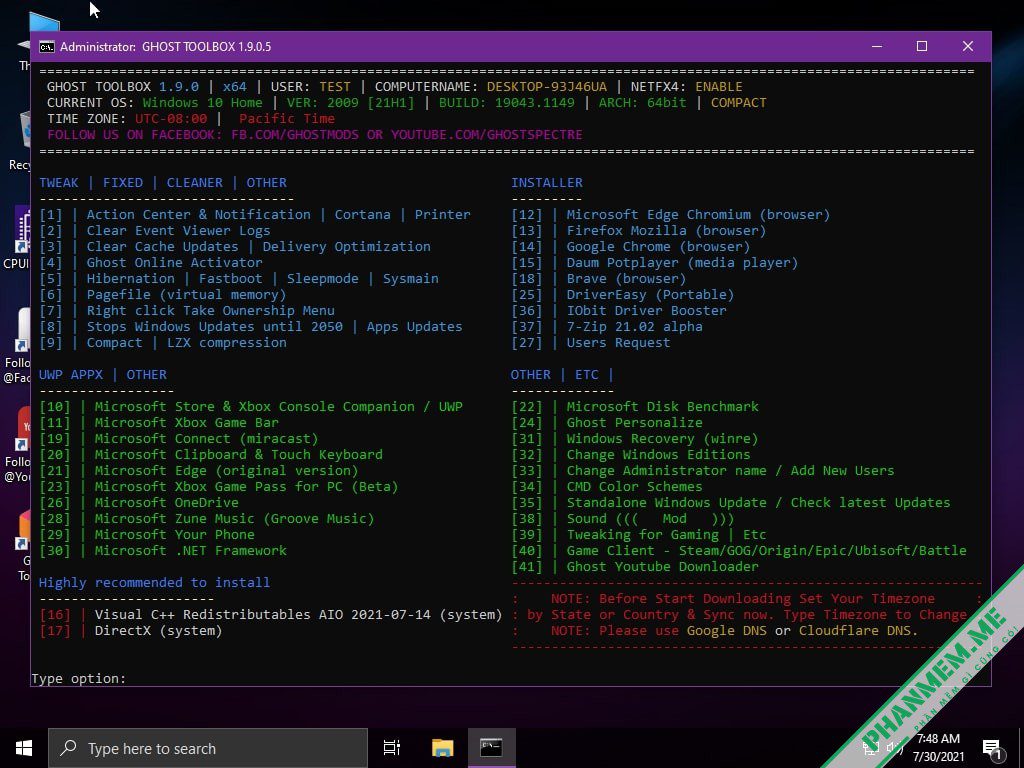Click 'Pacific Time' time zone text
The image size is (1024, 768).
tap(287, 119)
